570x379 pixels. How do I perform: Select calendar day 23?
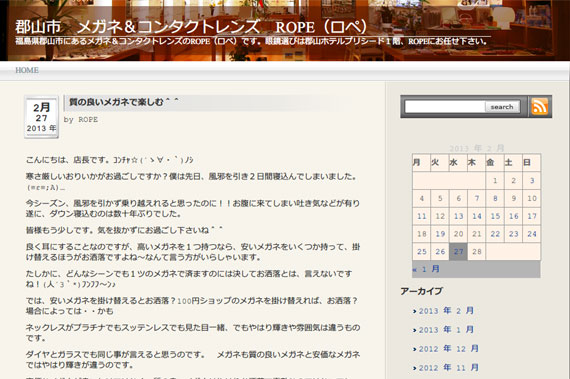tap(514, 234)
